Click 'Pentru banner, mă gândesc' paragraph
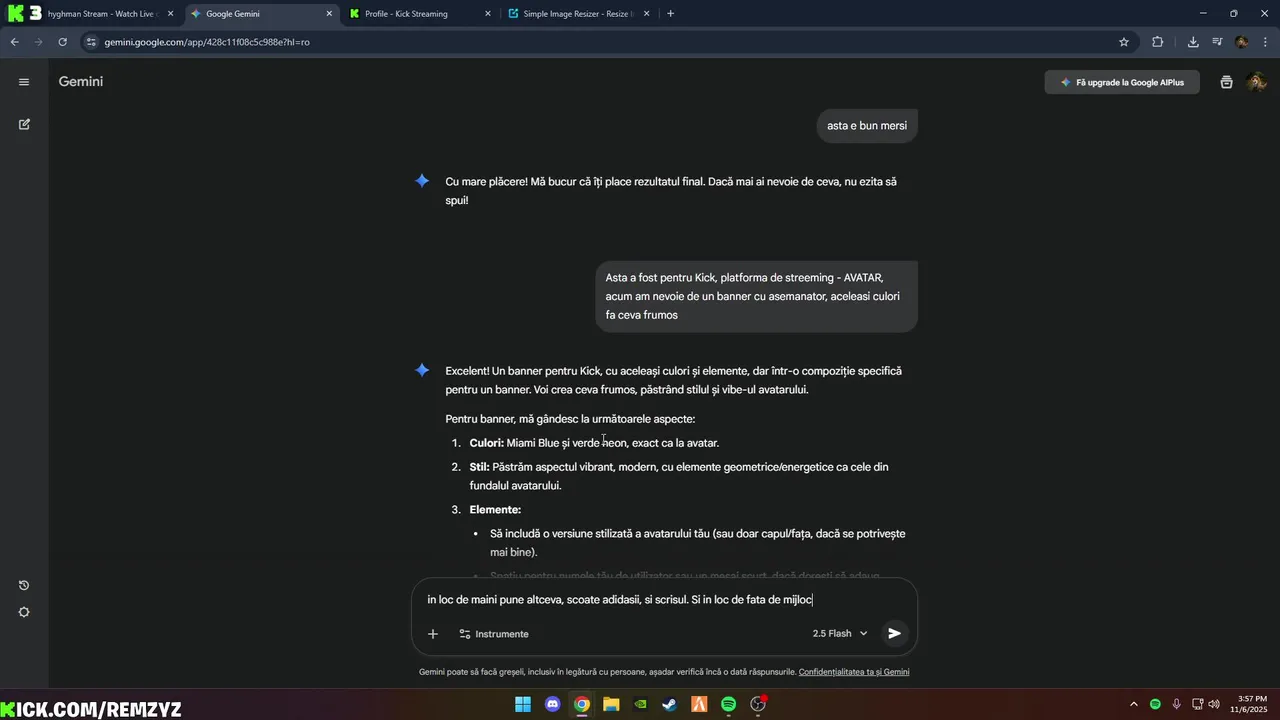This screenshot has height=720, width=1280. click(x=570, y=419)
